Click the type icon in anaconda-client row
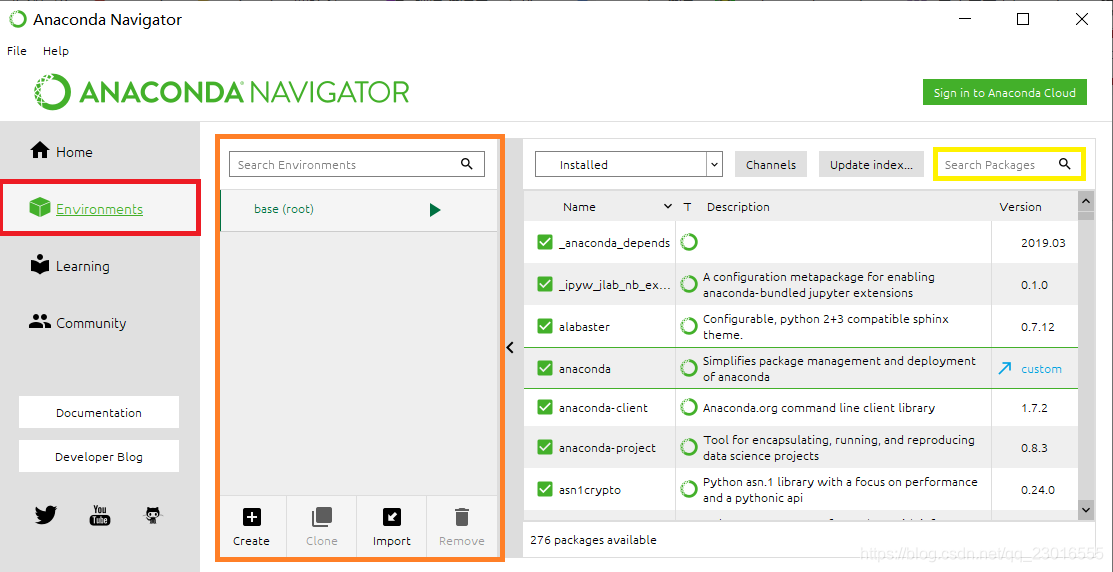Image resolution: width=1113 pixels, height=572 pixels. (689, 407)
